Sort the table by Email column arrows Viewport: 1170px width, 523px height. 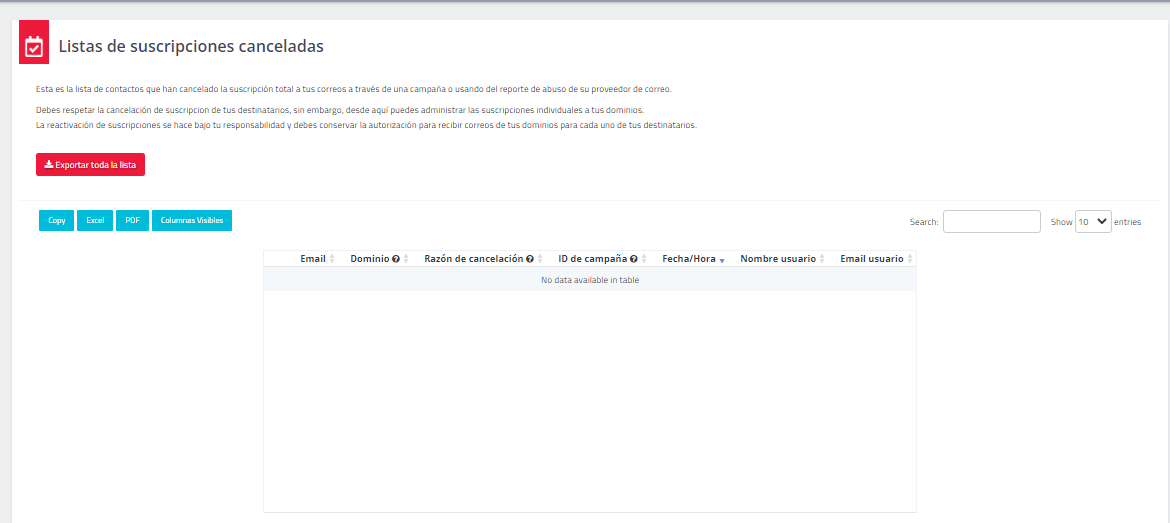coord(332,259)
